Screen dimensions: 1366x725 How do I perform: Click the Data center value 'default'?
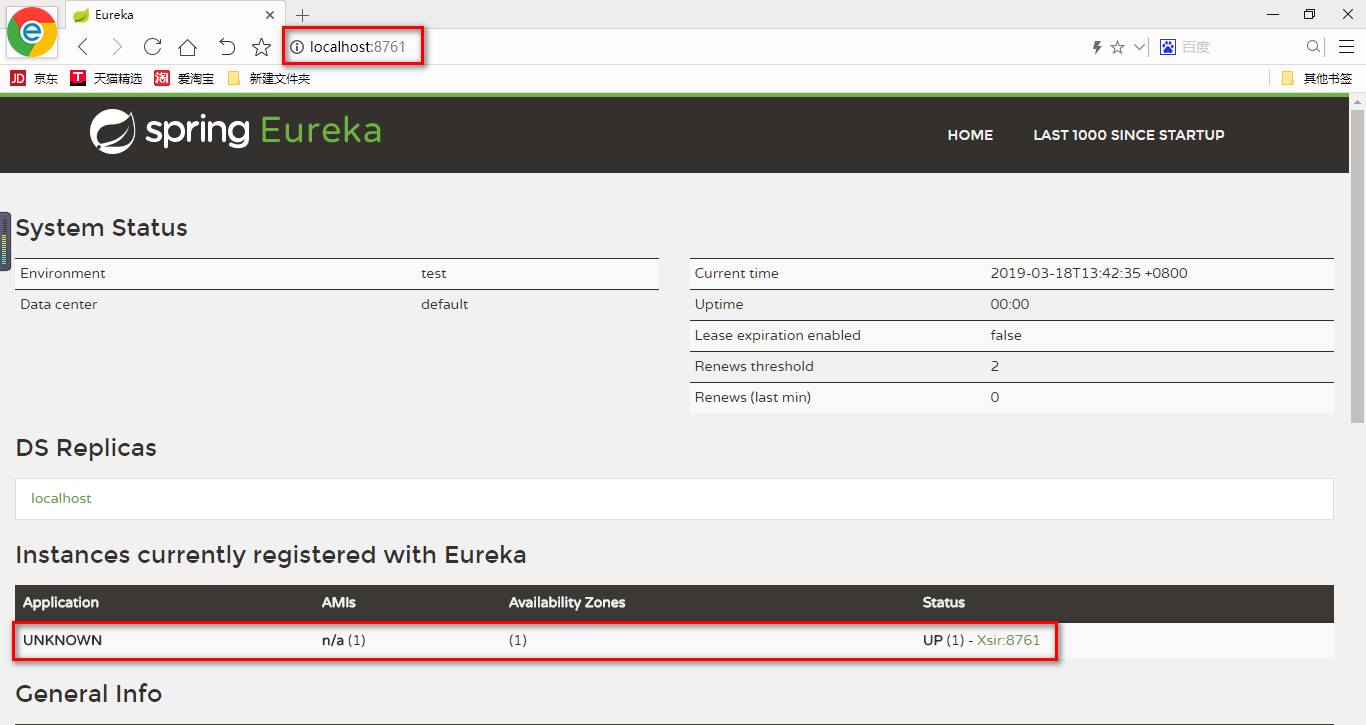[x=444, y=304]
